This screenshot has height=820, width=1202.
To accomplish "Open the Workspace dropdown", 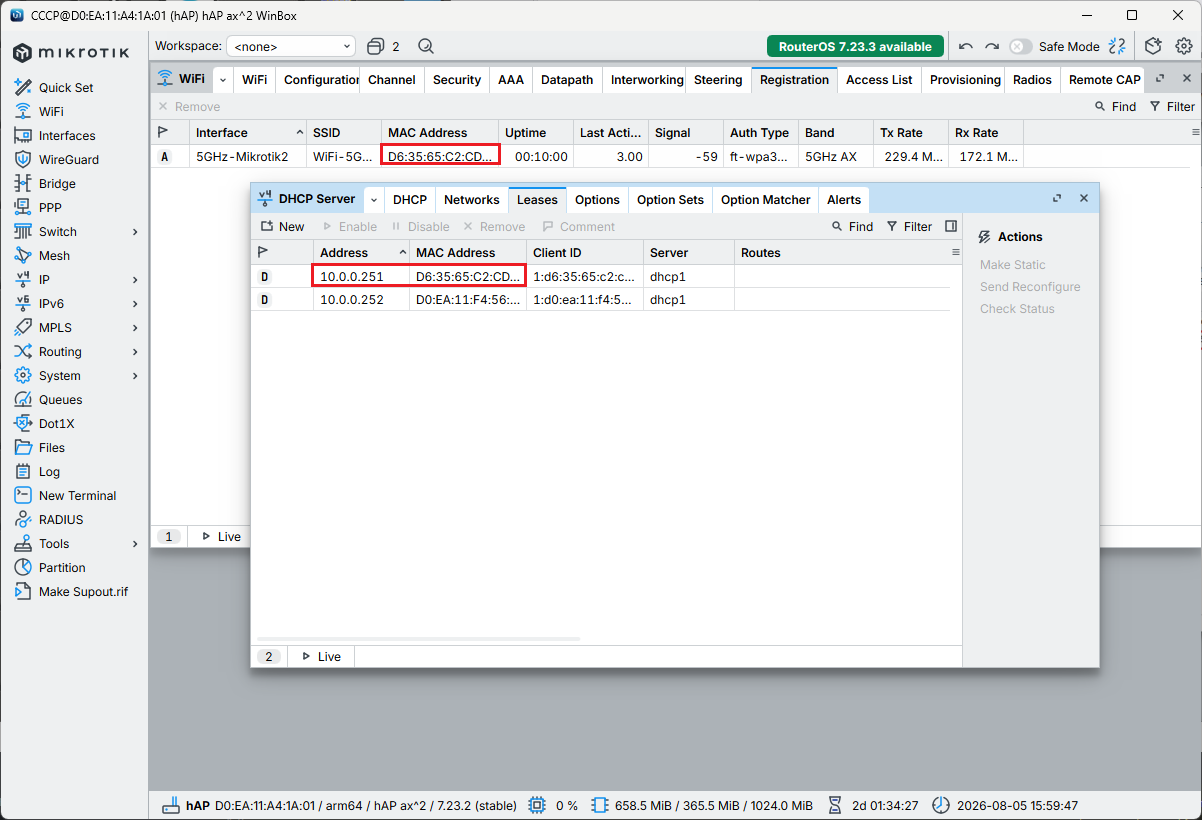I will click(291, 46).
